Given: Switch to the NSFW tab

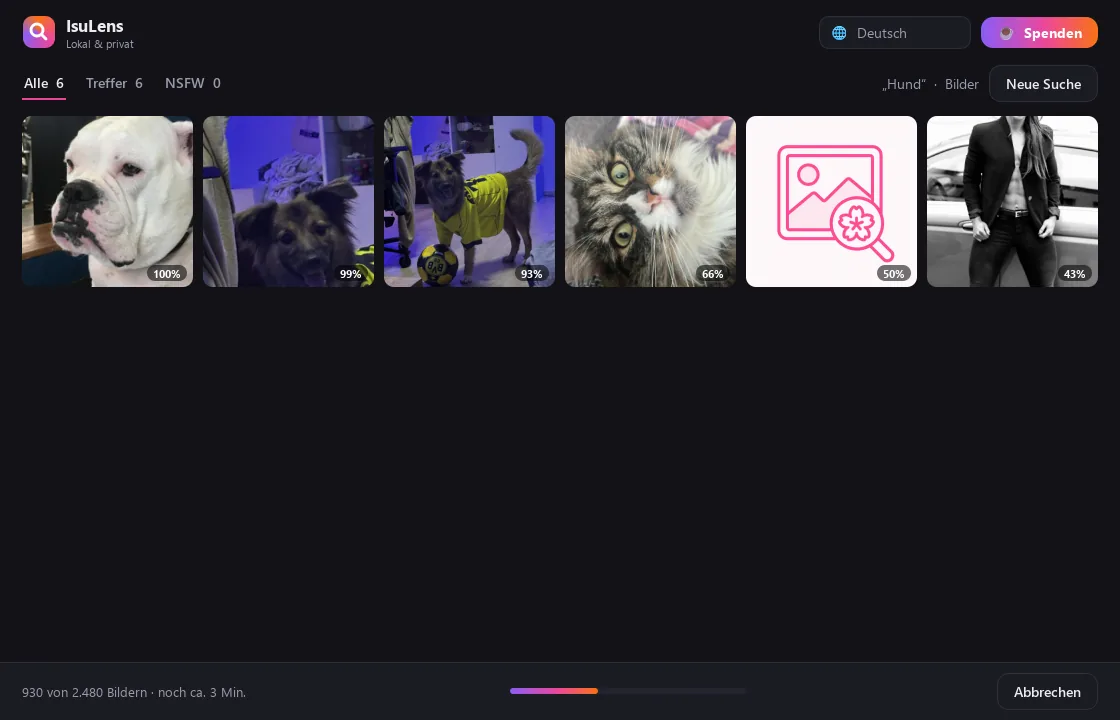Looking at the screenshot, I should pyautogui.click(x=193, y=84).
